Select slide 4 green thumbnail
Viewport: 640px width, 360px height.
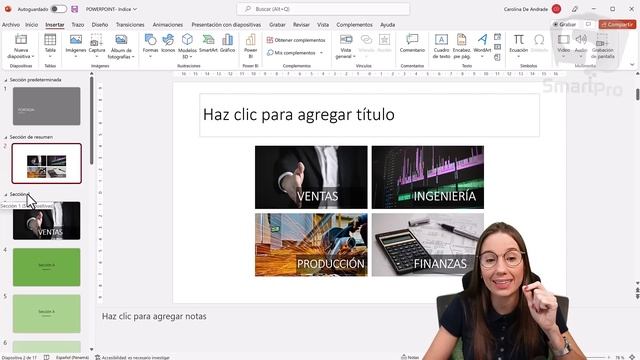(47, 267)
